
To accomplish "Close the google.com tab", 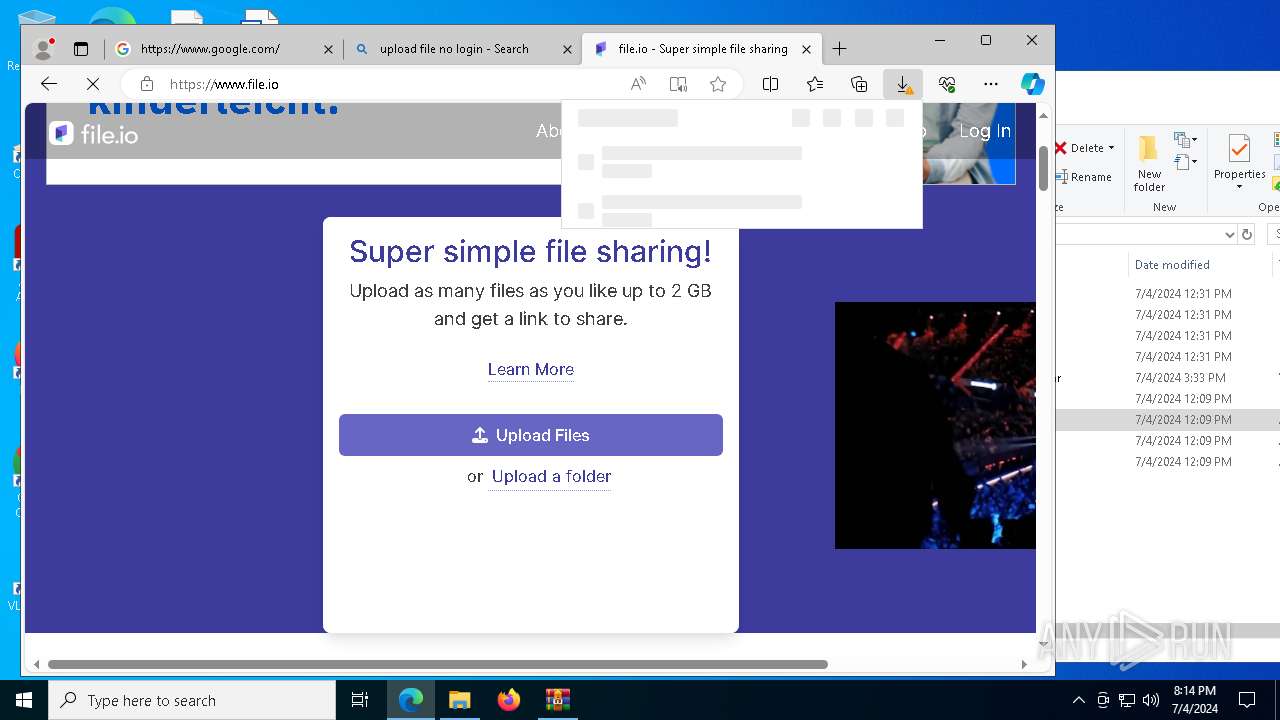I will click(329, 49).
